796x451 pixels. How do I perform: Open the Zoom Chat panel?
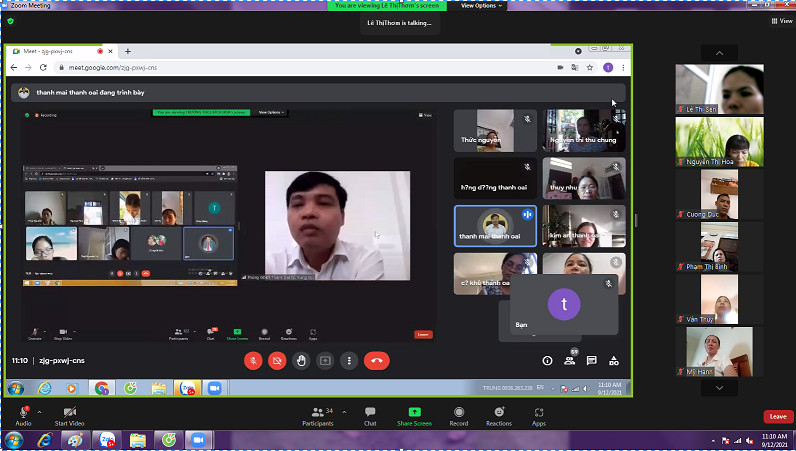[370, 413]
